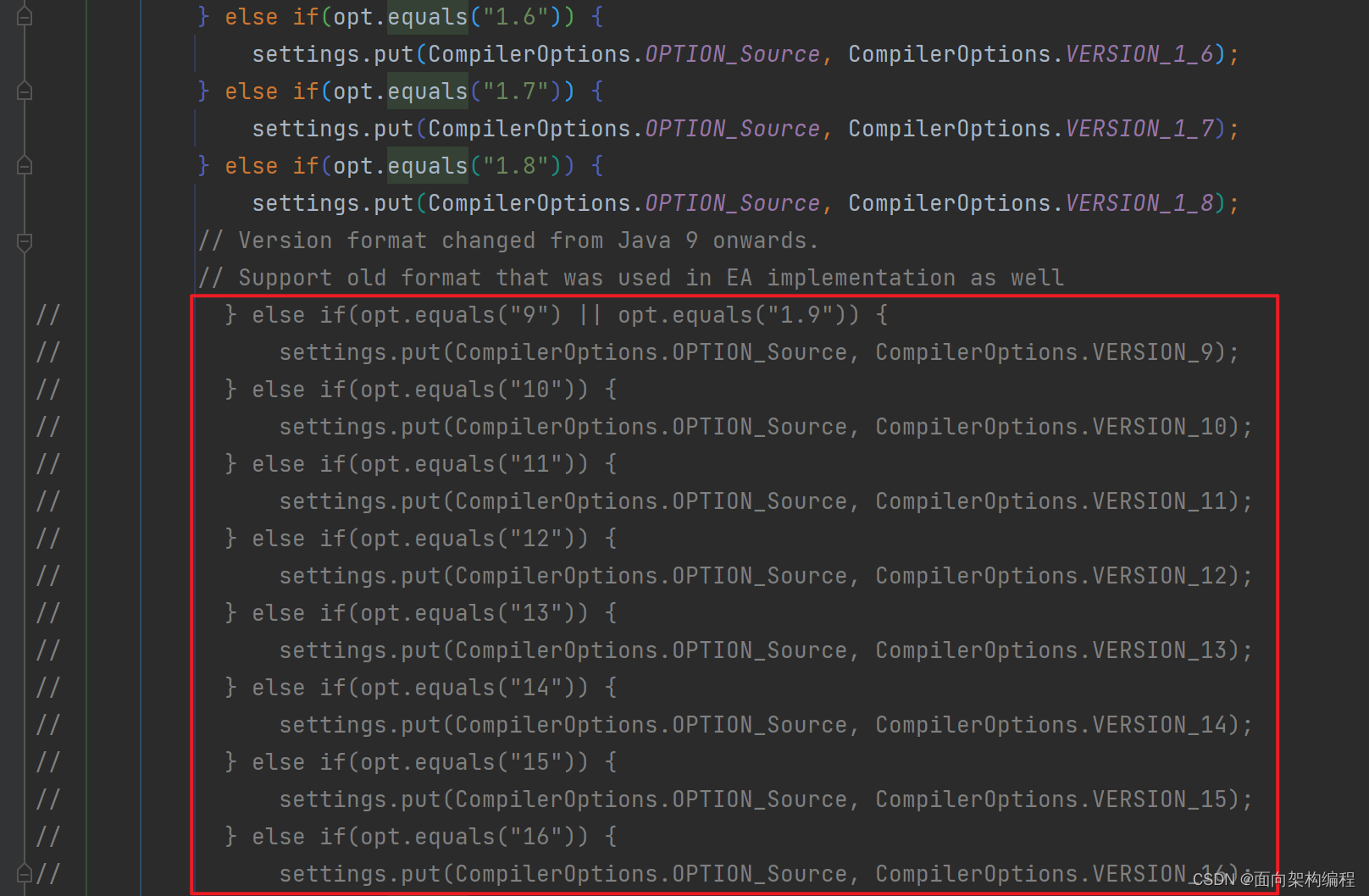Image resolution: width=1369 pixels, height=896 pixels.
Task: Click the // marker on the opt.equals("9") line
Action: point(48,315)
